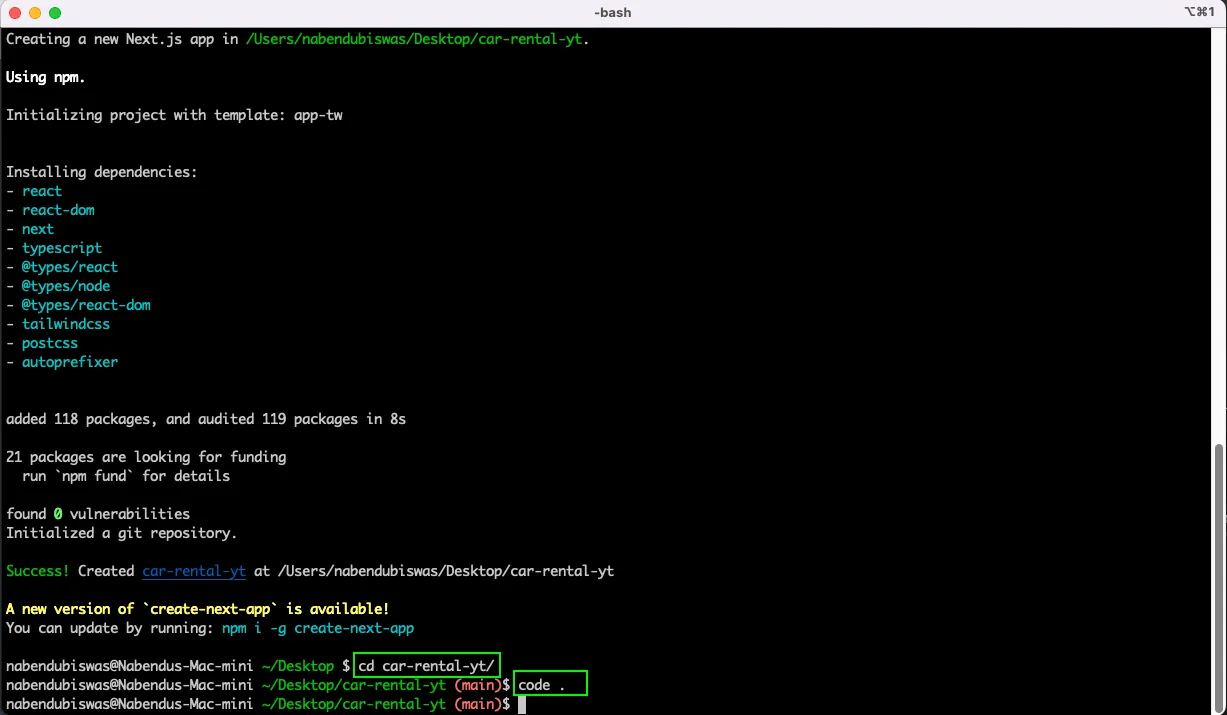The height and width of the screenshot is (715, 1227).
Task: Open the underlined car-rental-yt link
Action: [194, 571]
